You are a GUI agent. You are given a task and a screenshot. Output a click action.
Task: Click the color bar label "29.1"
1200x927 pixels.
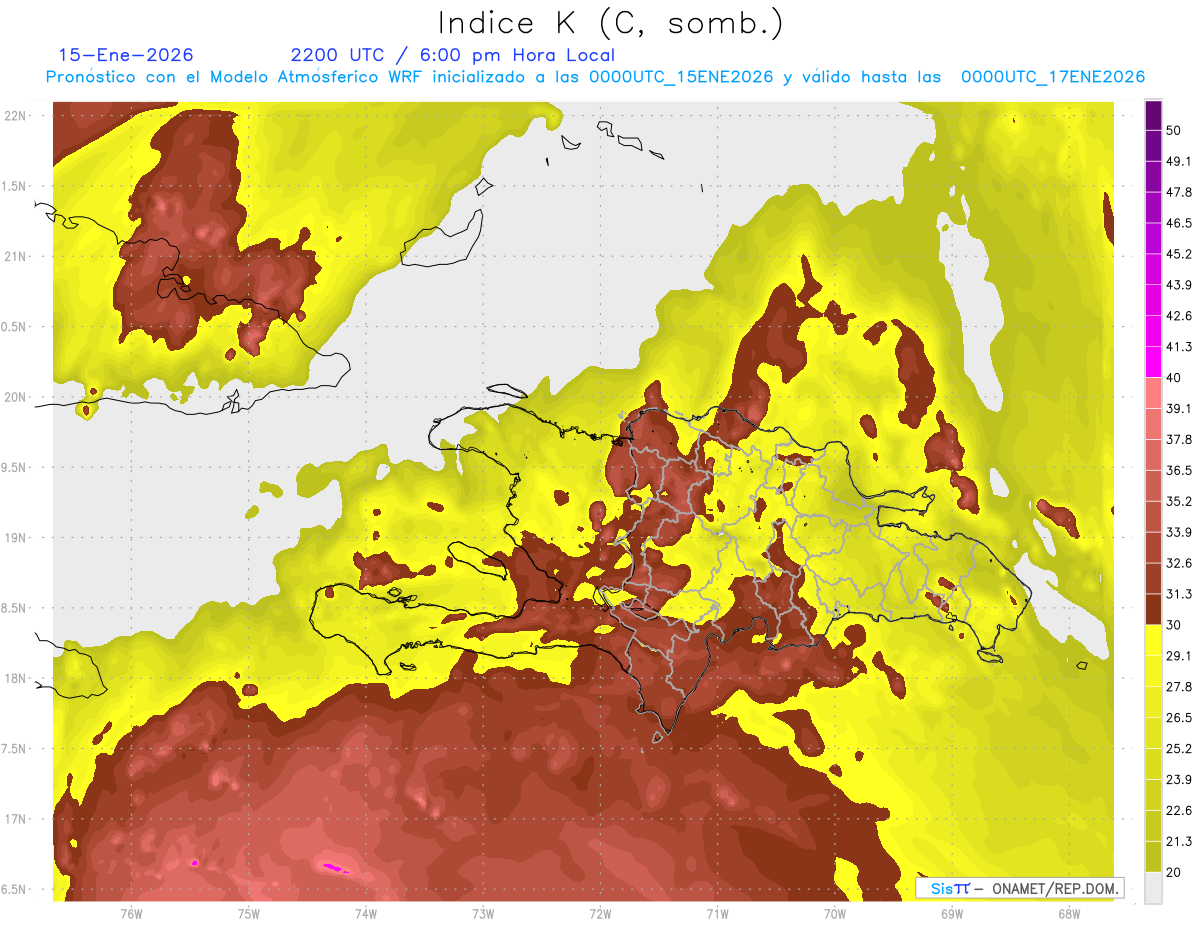[1179, 656]
